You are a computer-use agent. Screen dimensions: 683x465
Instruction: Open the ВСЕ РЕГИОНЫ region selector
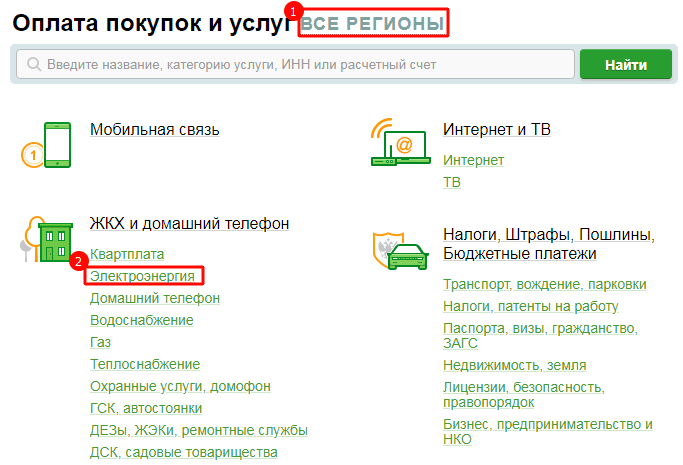pyautogui.click(x=373, y=24)
